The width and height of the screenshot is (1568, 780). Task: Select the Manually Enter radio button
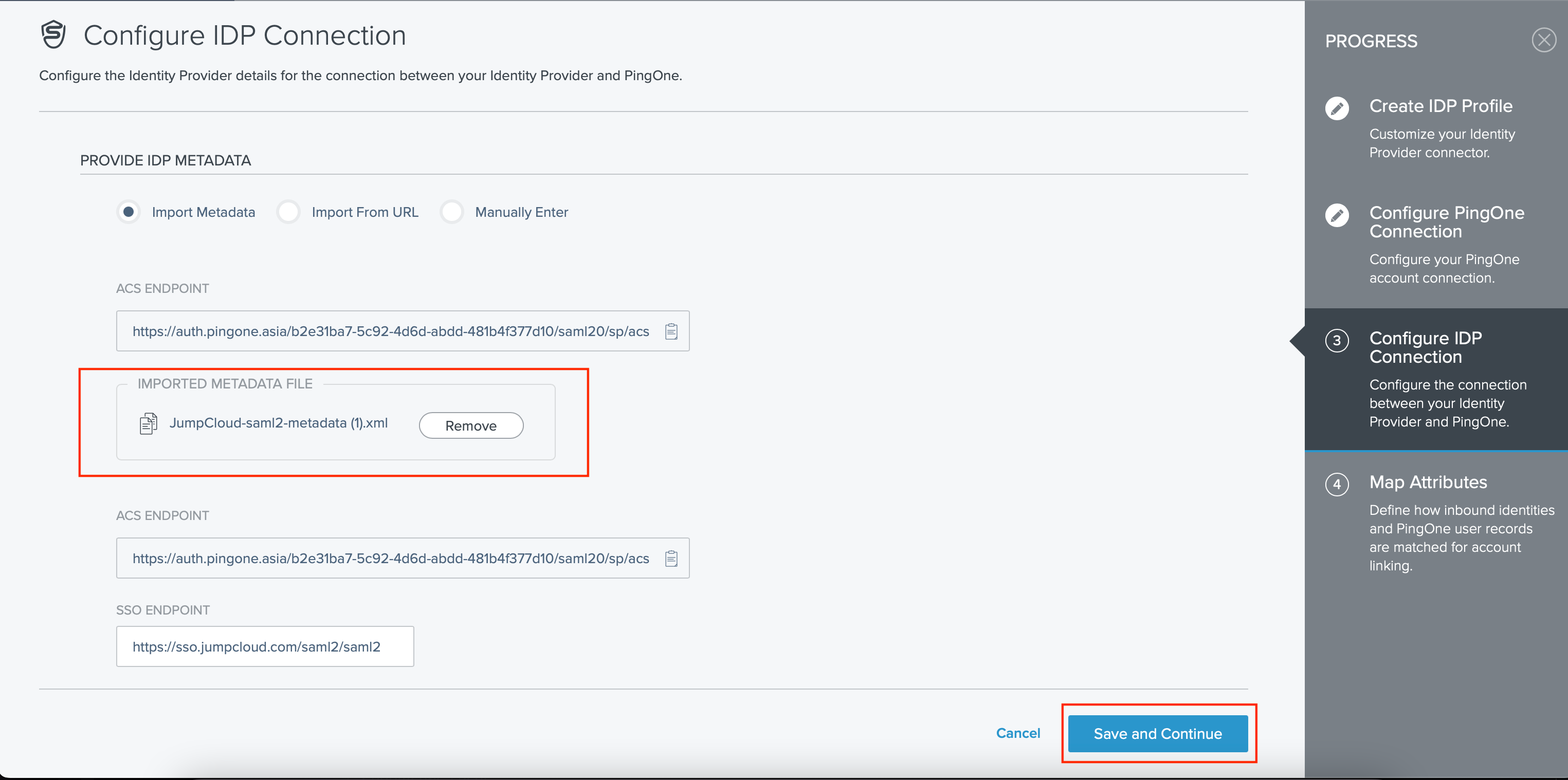point(452,212)
